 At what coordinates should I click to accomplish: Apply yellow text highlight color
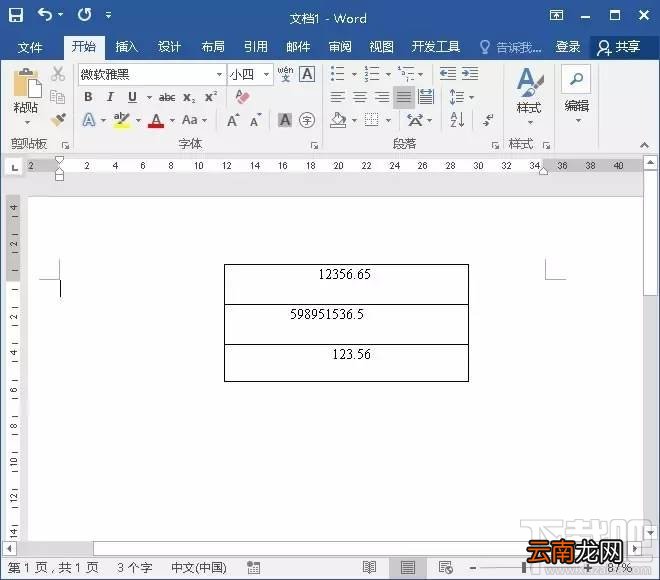tap(122, 120)
